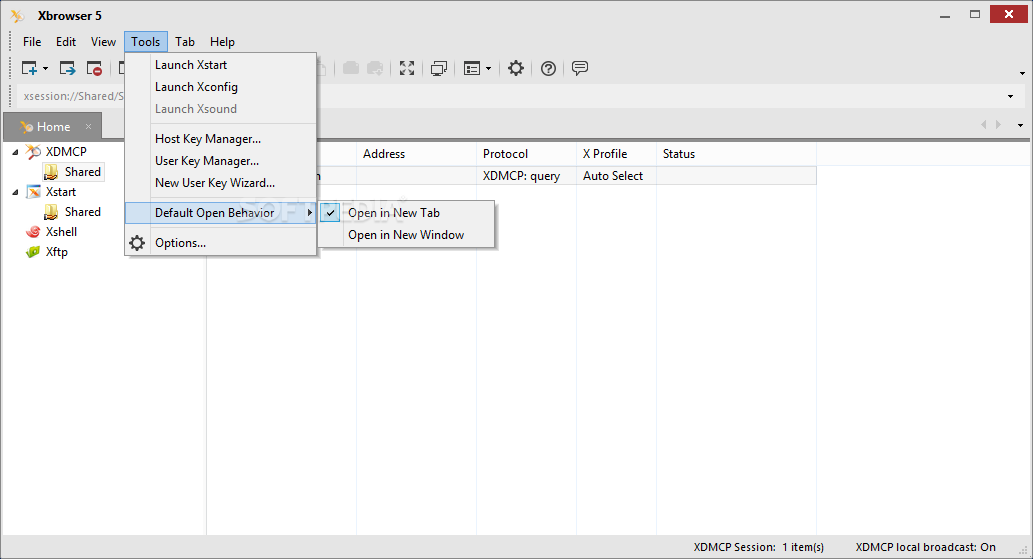Open the Tab menu
The height and width of the screenshot is (559, 1033).
tap(185, 41)
